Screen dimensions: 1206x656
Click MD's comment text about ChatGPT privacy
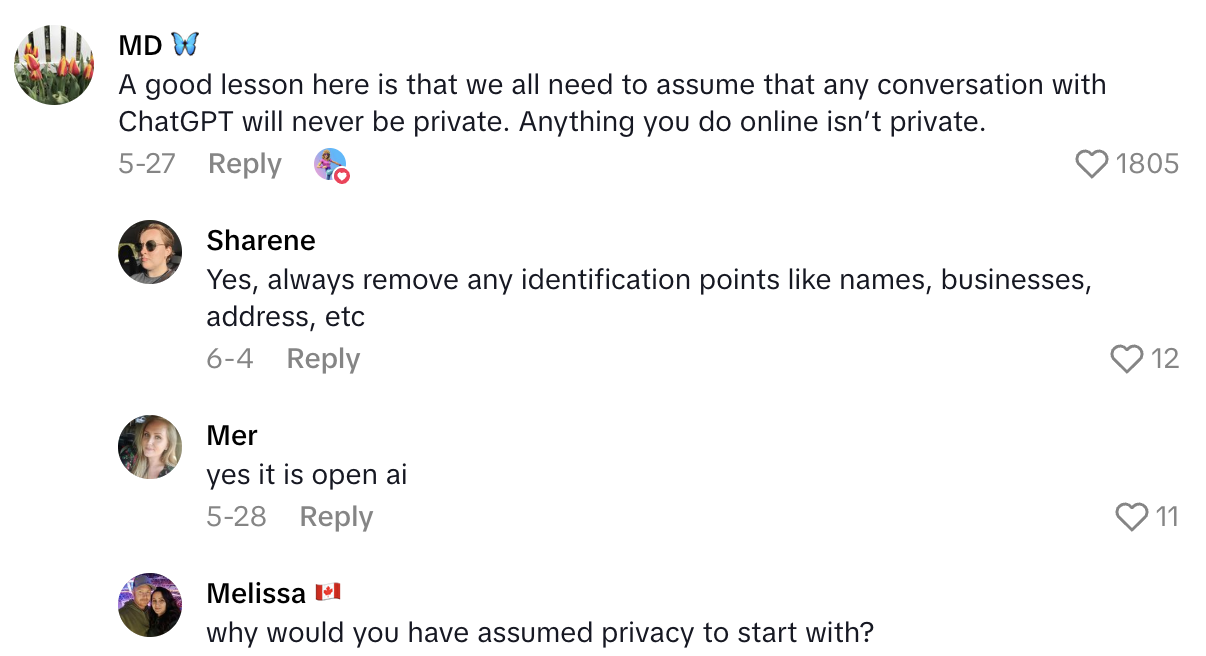612,103
